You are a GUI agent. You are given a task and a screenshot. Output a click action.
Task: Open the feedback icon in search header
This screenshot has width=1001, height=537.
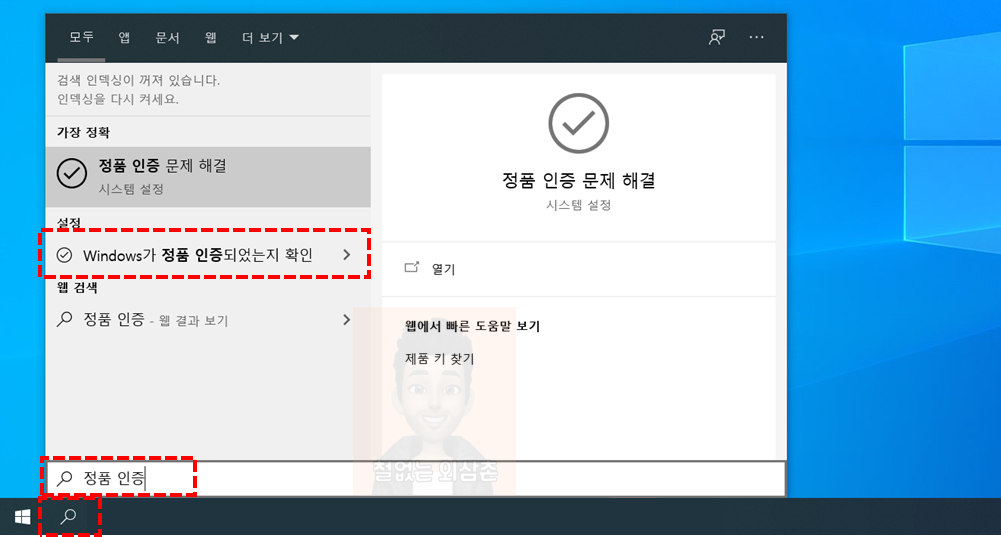coord(717,37)
